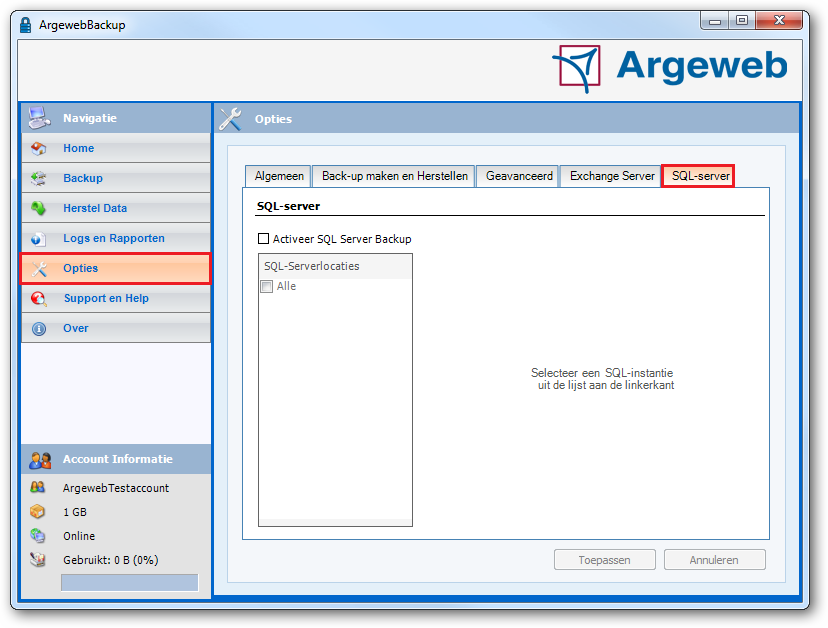Click the horizontal scrollbar under SQL-Serverlocaties list
828x628 pixels.
coord(335,522)
